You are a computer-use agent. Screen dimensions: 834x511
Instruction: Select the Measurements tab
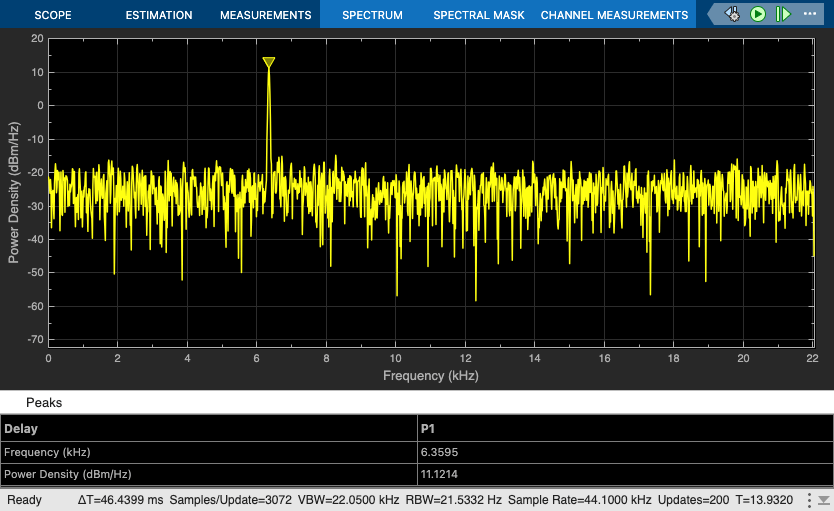[x=265, y=15]
